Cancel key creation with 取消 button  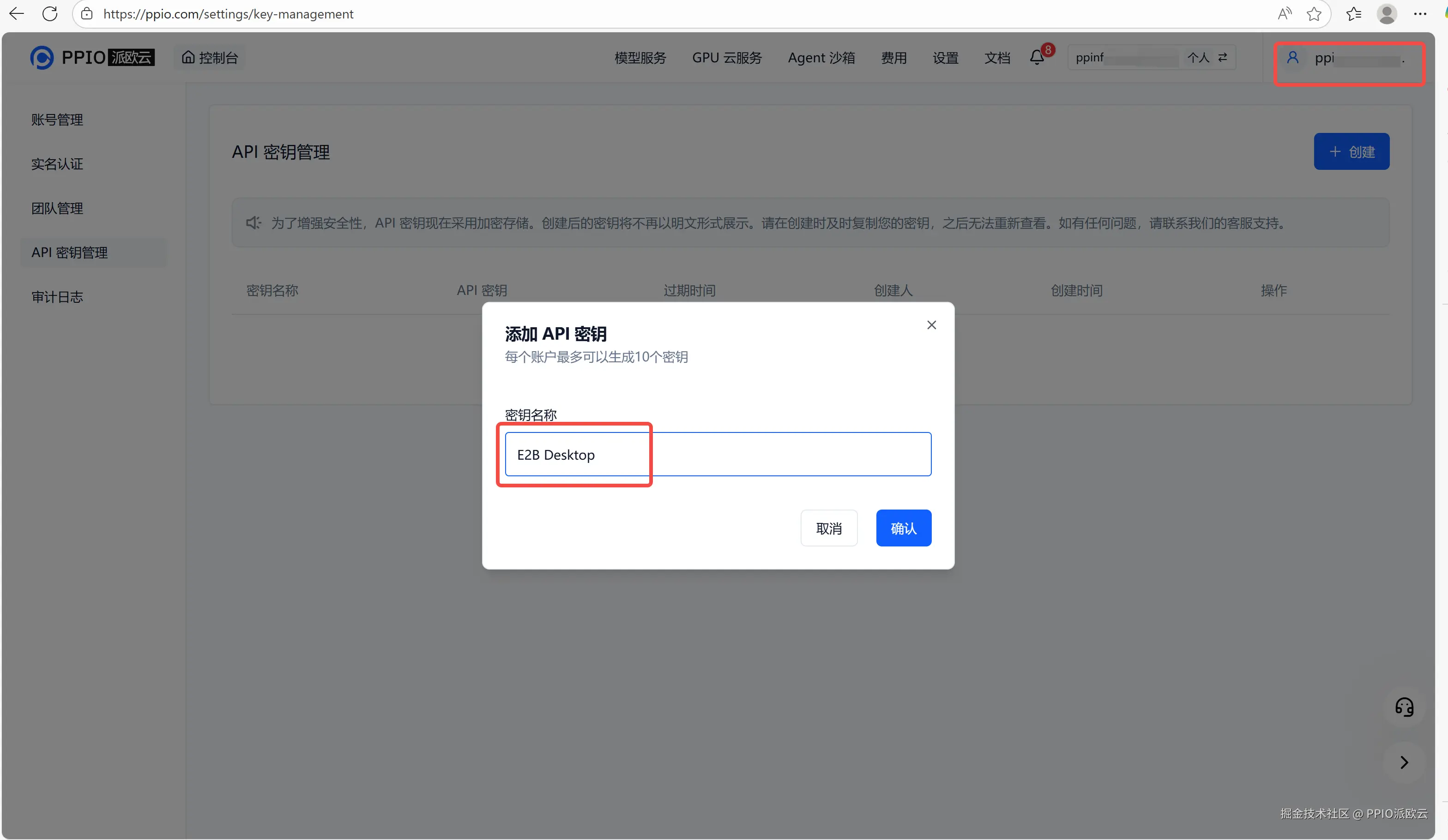click(x=828, y=528)
